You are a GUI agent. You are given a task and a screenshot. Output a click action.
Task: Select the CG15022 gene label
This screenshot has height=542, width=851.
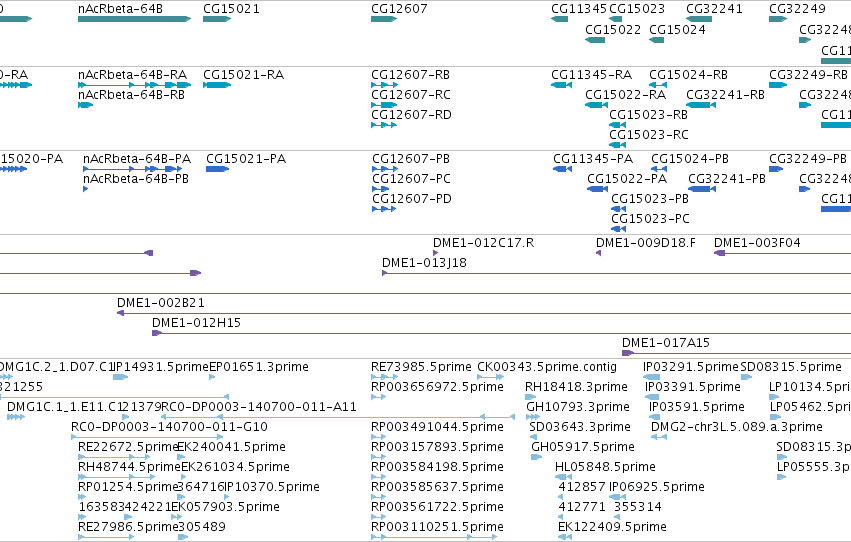point(613,29)
